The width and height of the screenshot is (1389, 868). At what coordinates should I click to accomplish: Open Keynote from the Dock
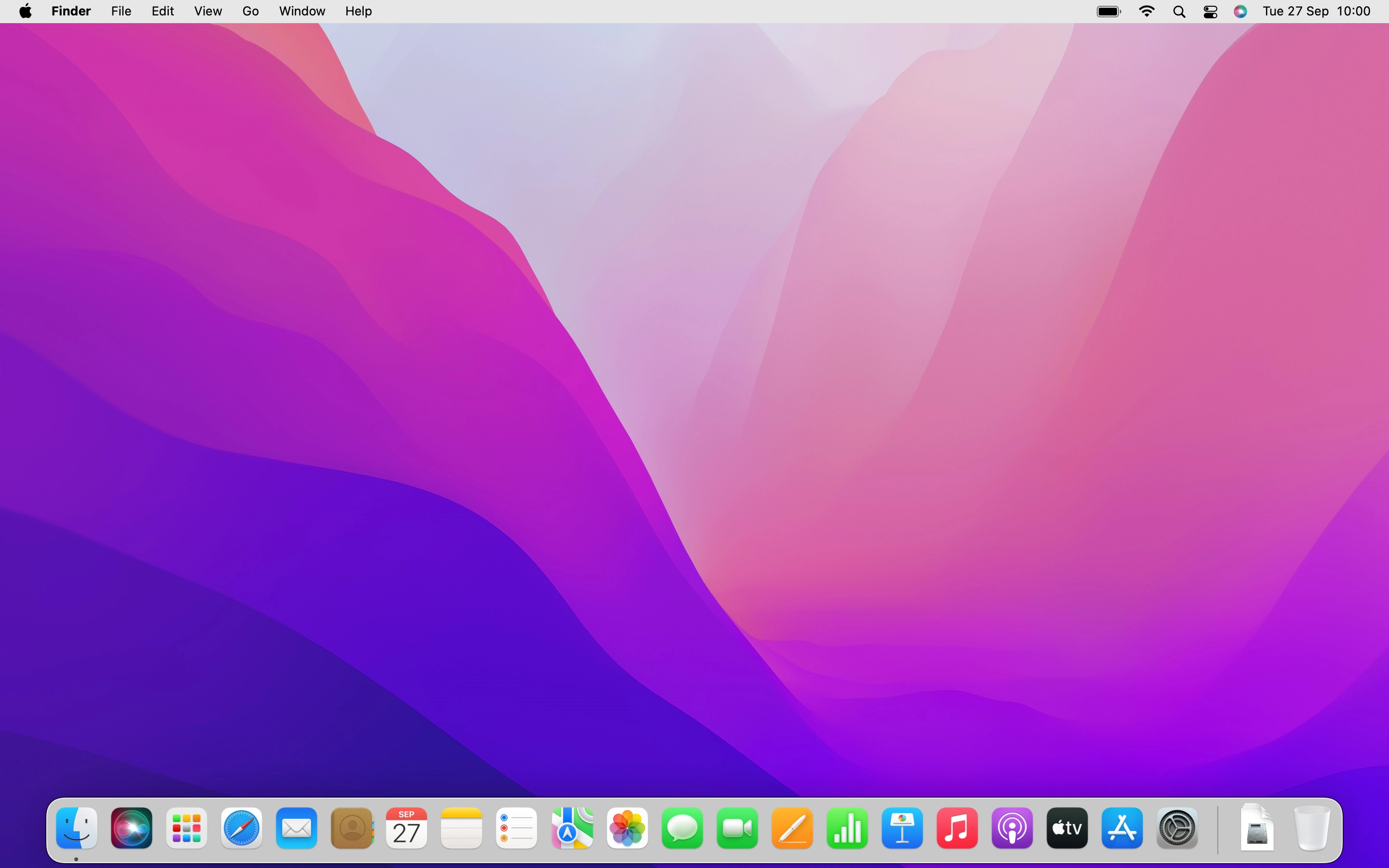(902, 828)
